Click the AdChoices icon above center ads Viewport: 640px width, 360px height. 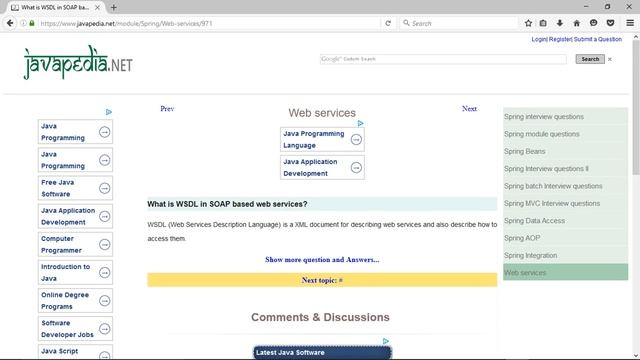coord(360,123)
